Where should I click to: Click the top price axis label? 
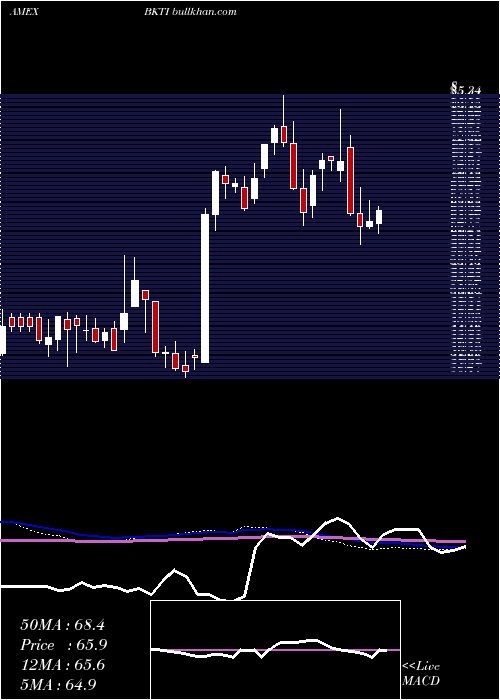[x=466, y=89]
